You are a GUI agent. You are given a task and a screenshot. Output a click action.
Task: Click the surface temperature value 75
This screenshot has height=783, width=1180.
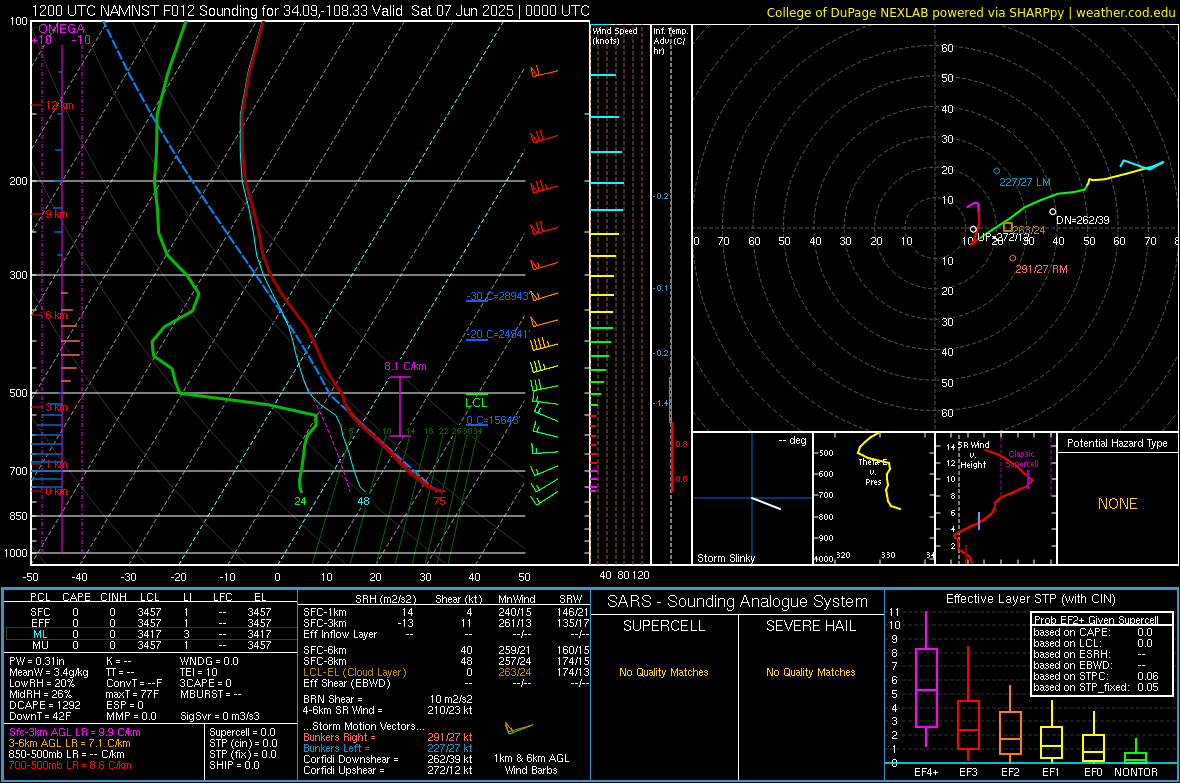click(x=439, y=501)
